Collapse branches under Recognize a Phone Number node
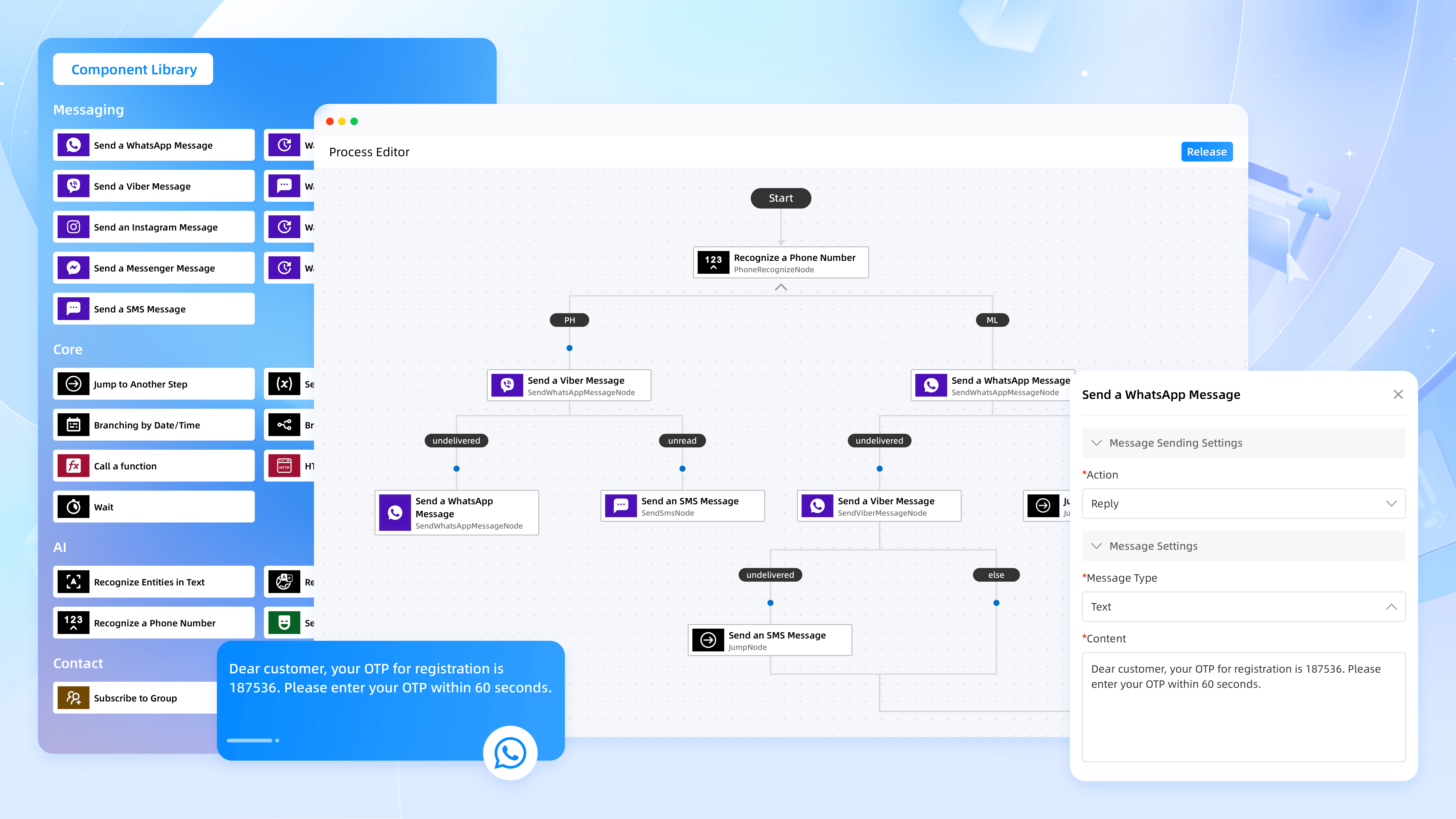1456x819 pixels. pyautogui.click(x=781, y=288)
